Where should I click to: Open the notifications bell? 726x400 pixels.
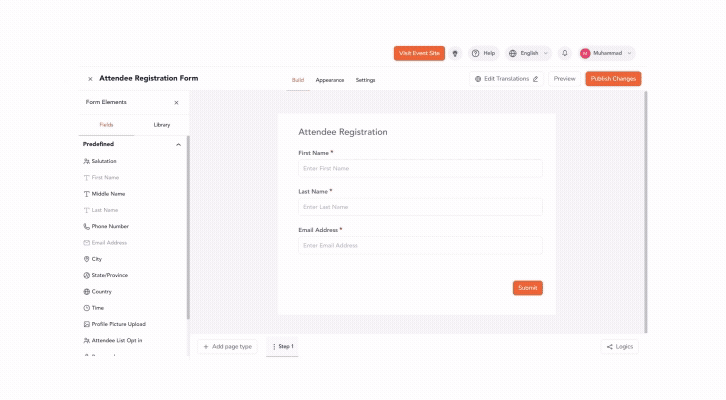click(x=565, y=53)
